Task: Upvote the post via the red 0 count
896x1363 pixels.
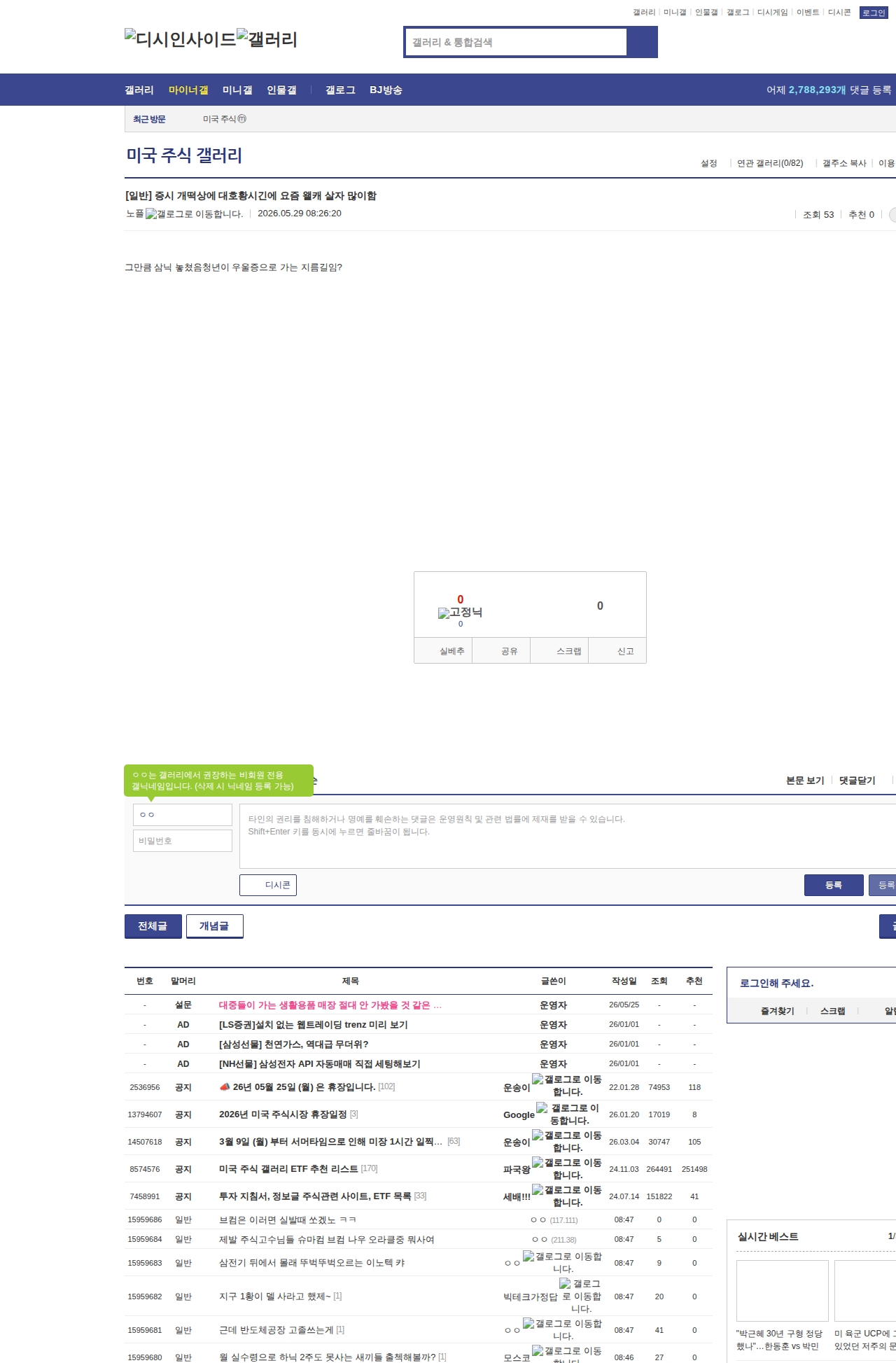Action: click(x=460, y=599)
